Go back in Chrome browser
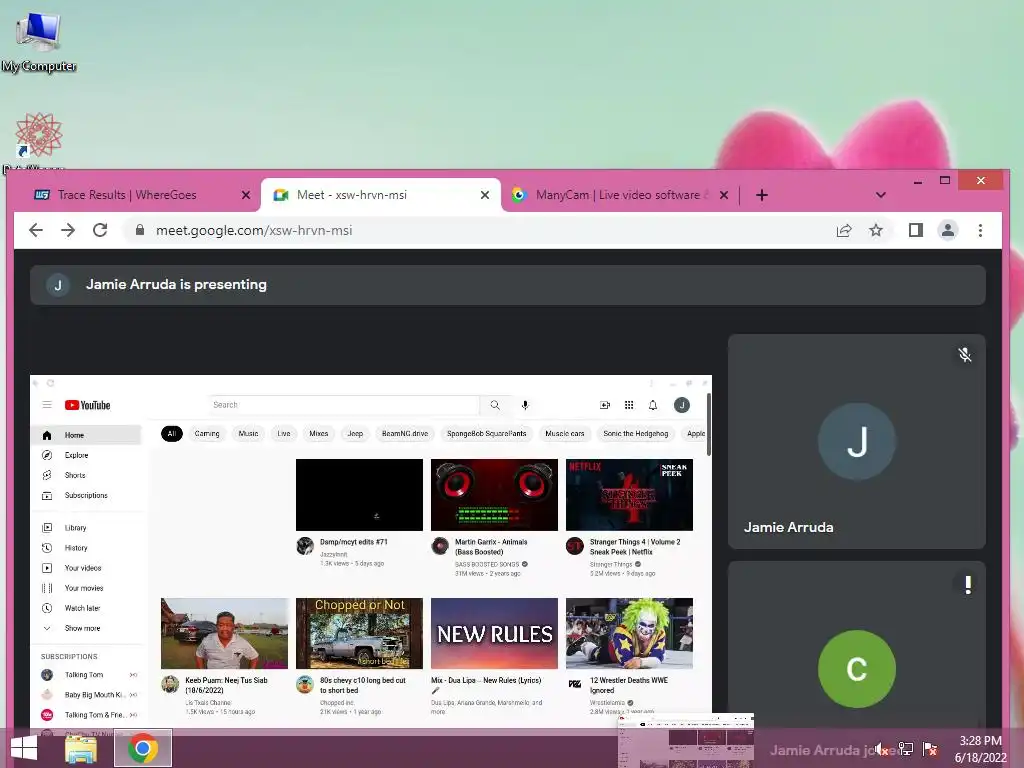This screenshot has height=768, width=1024. pyautogui.click(x=36, y=230)
